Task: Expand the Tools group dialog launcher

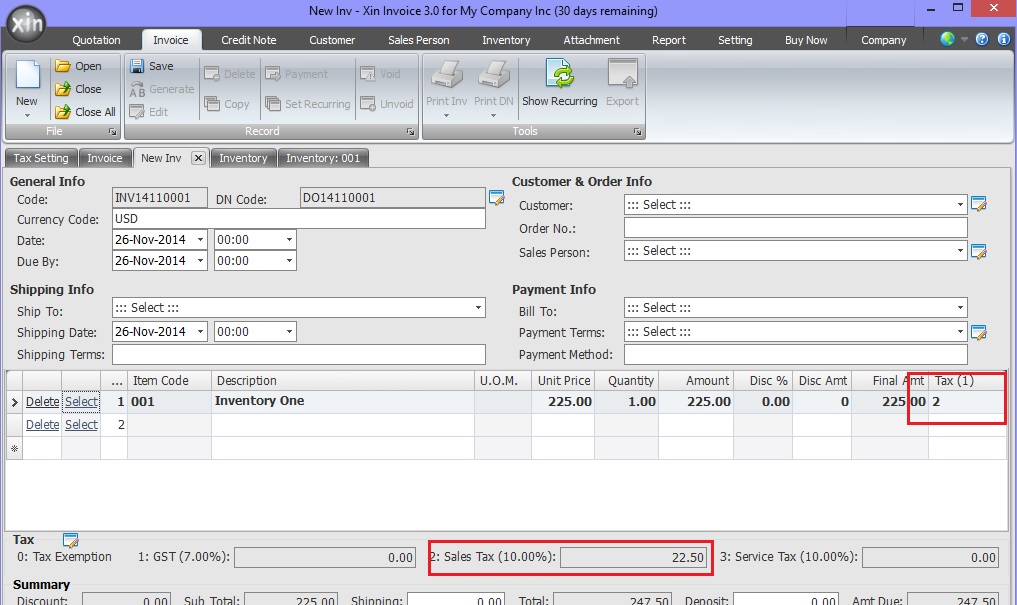Action: [638, 132]
